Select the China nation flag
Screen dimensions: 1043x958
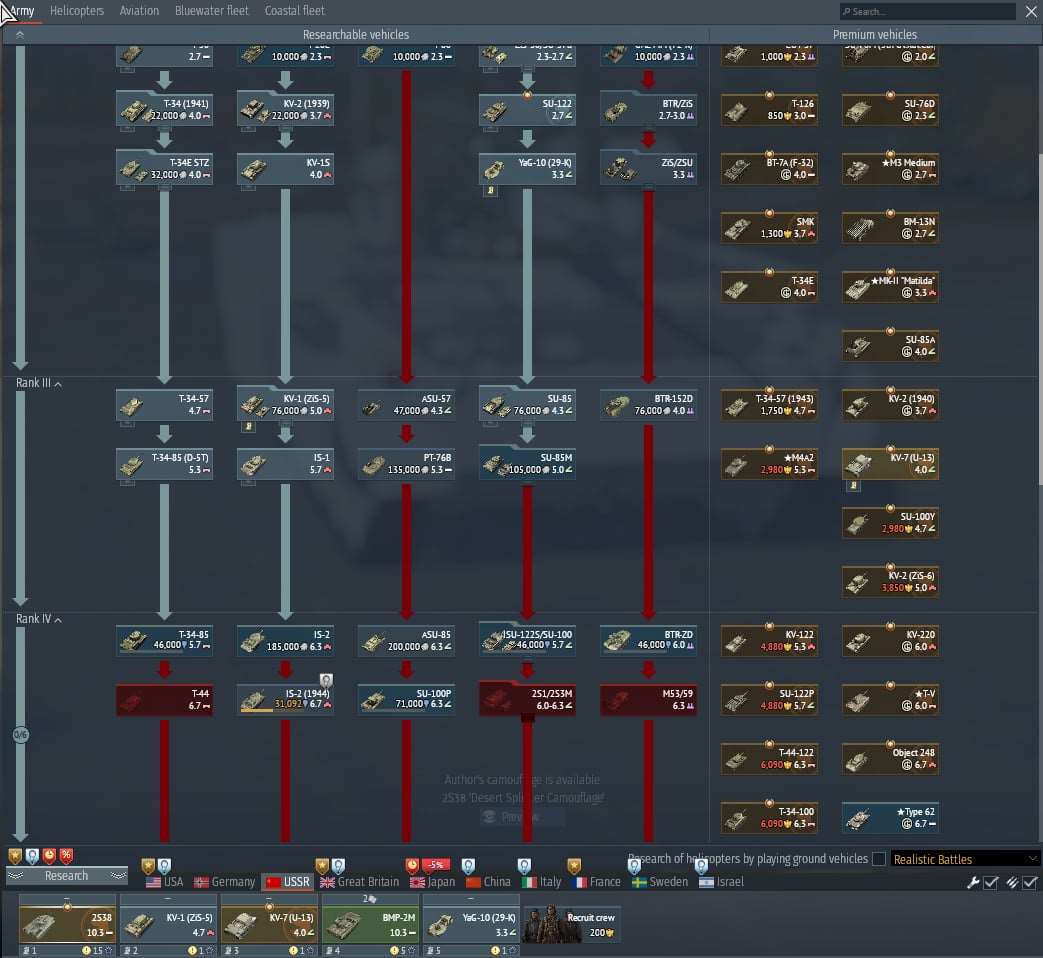[x=488, y=881]
